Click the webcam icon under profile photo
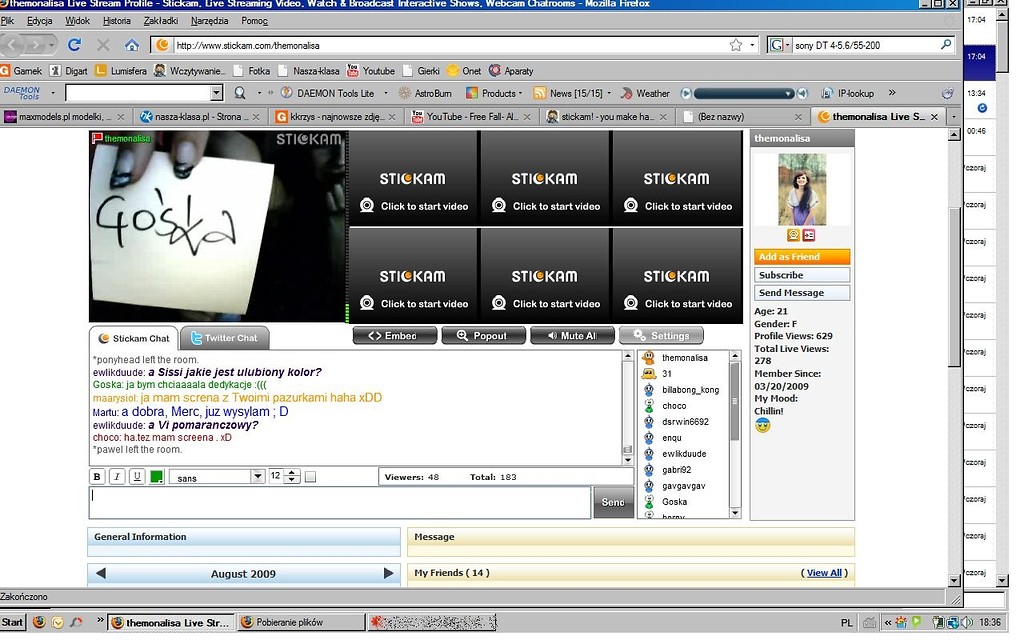Screen dimensions: 1024x640 pos(793,235)
